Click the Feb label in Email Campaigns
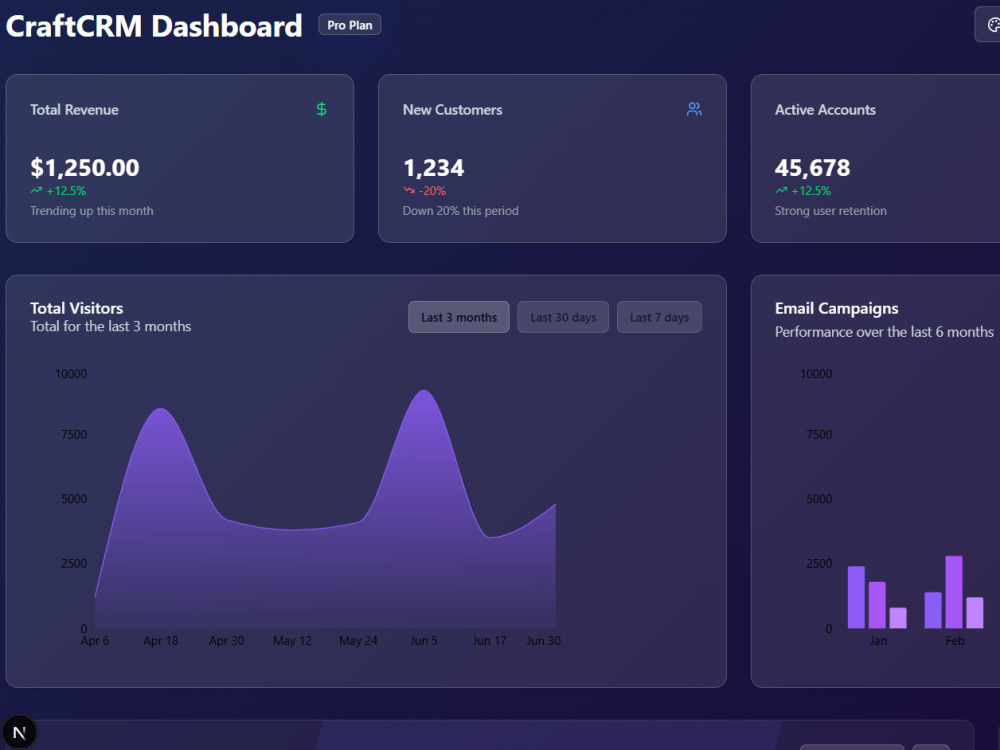 coord(955,640)
